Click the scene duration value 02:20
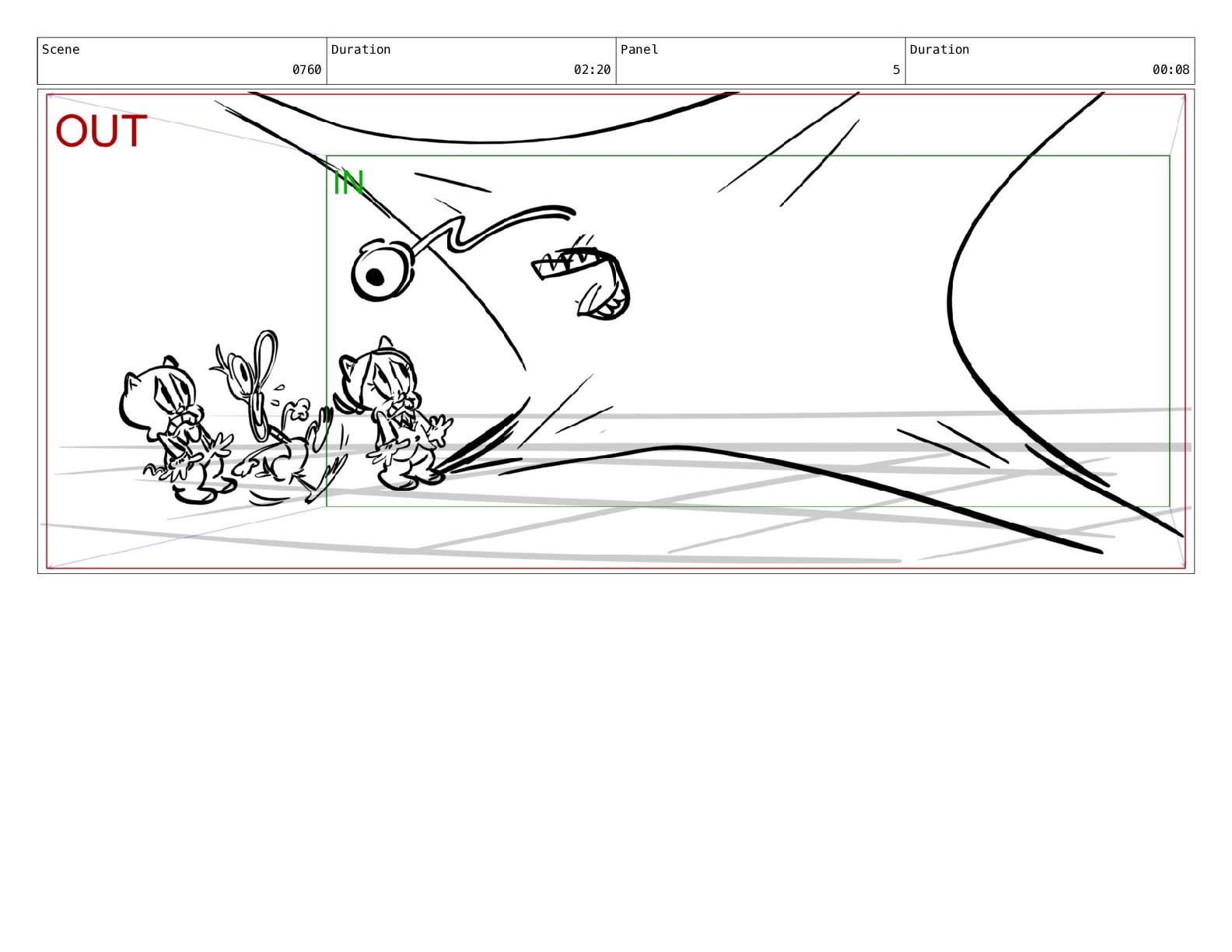The image size is (1232, 952). coord(592,70)
